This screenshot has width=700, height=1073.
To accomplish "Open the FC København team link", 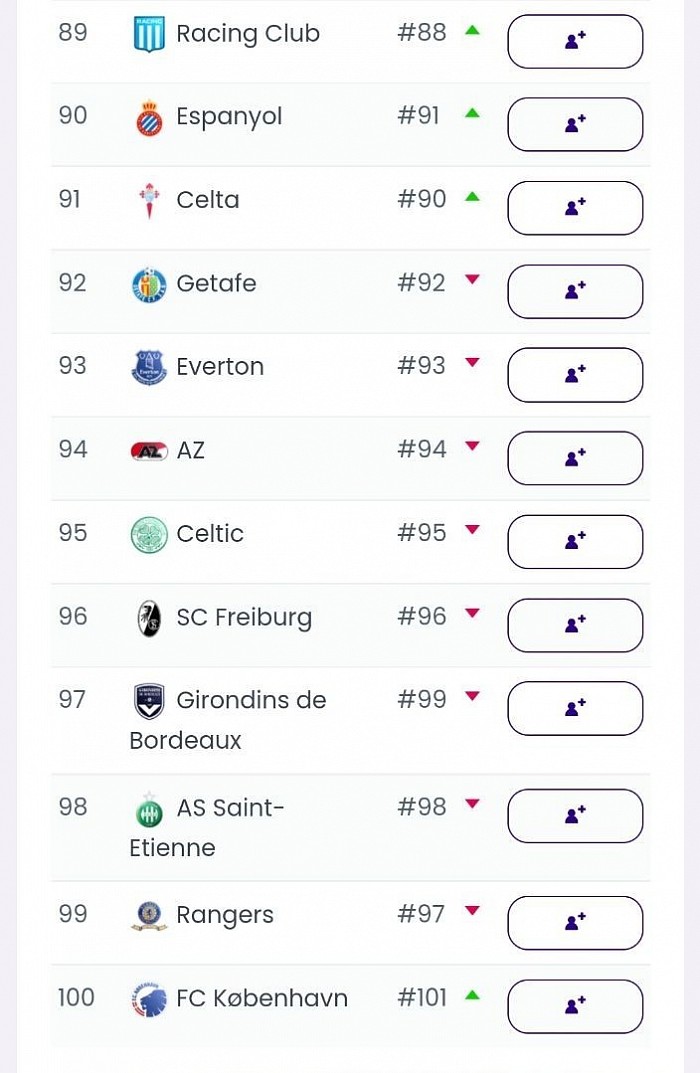I will click(261, 998).
